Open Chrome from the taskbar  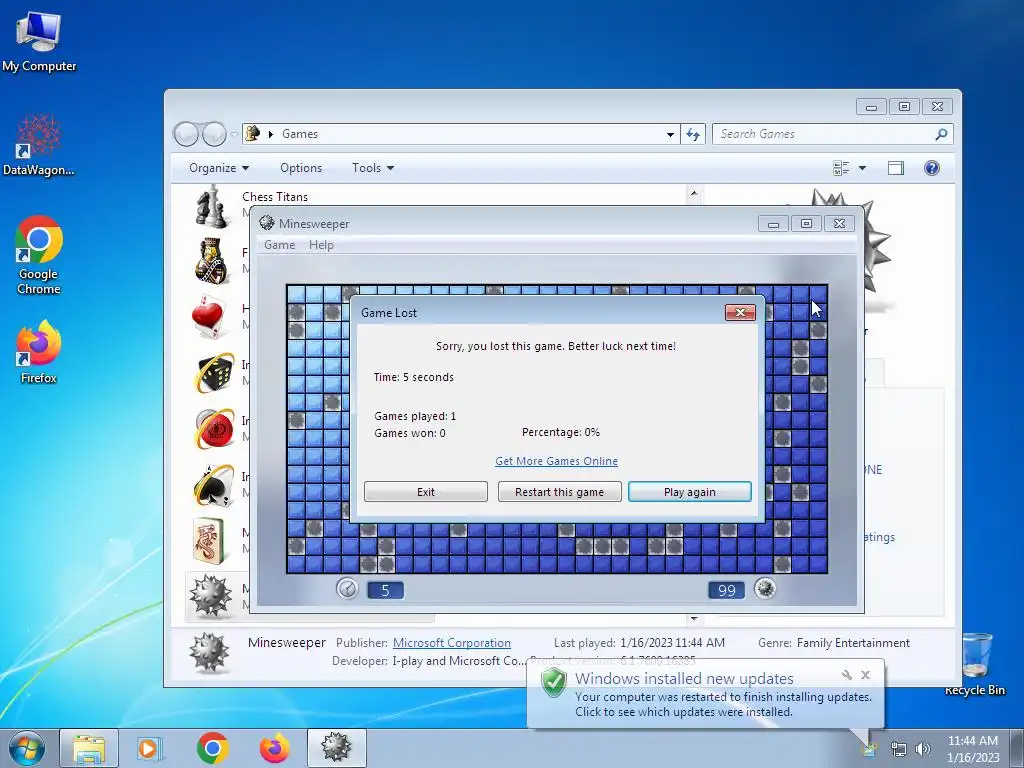coord(212,748)
